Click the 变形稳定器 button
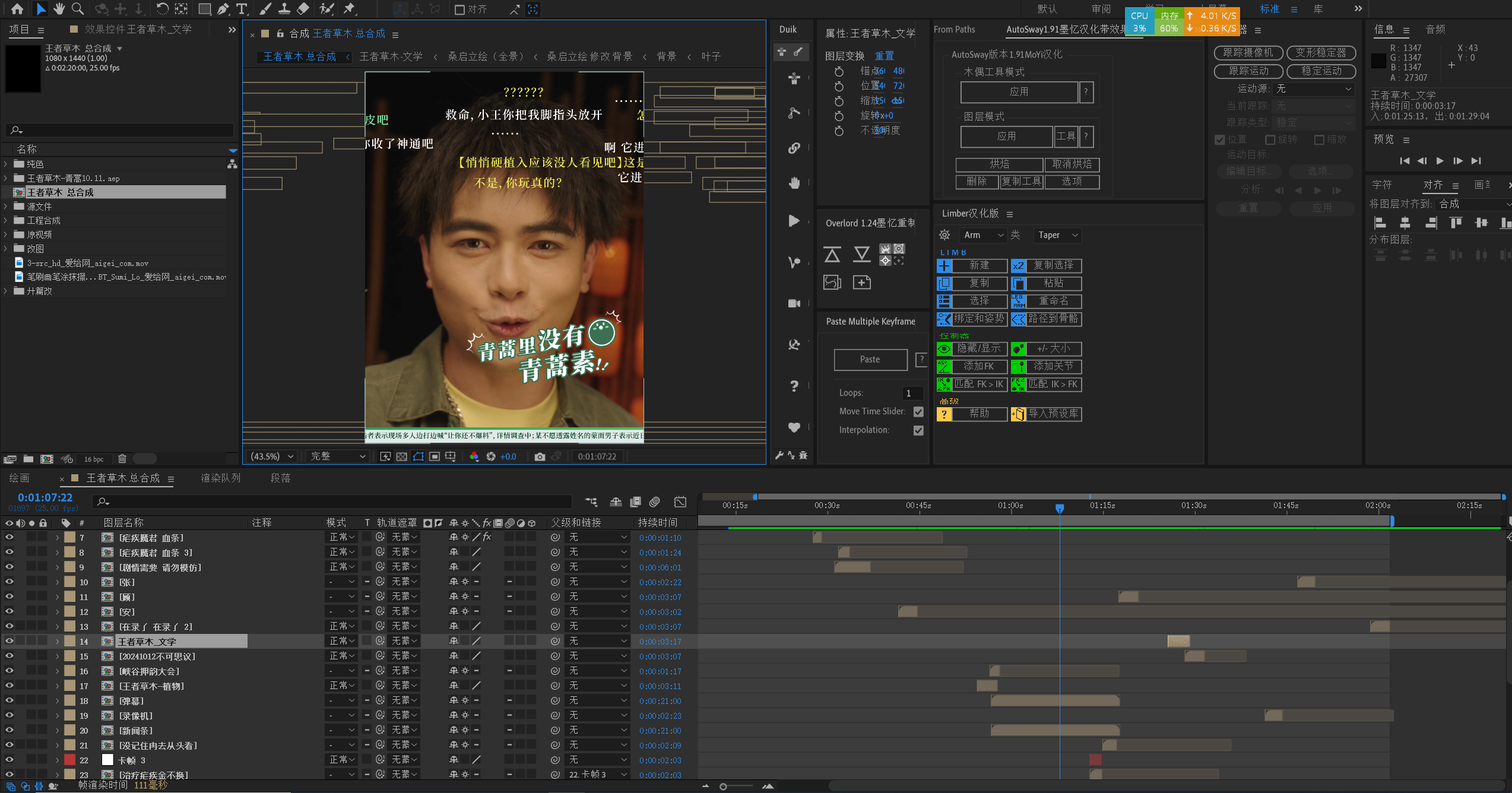 pos(1321,53)
